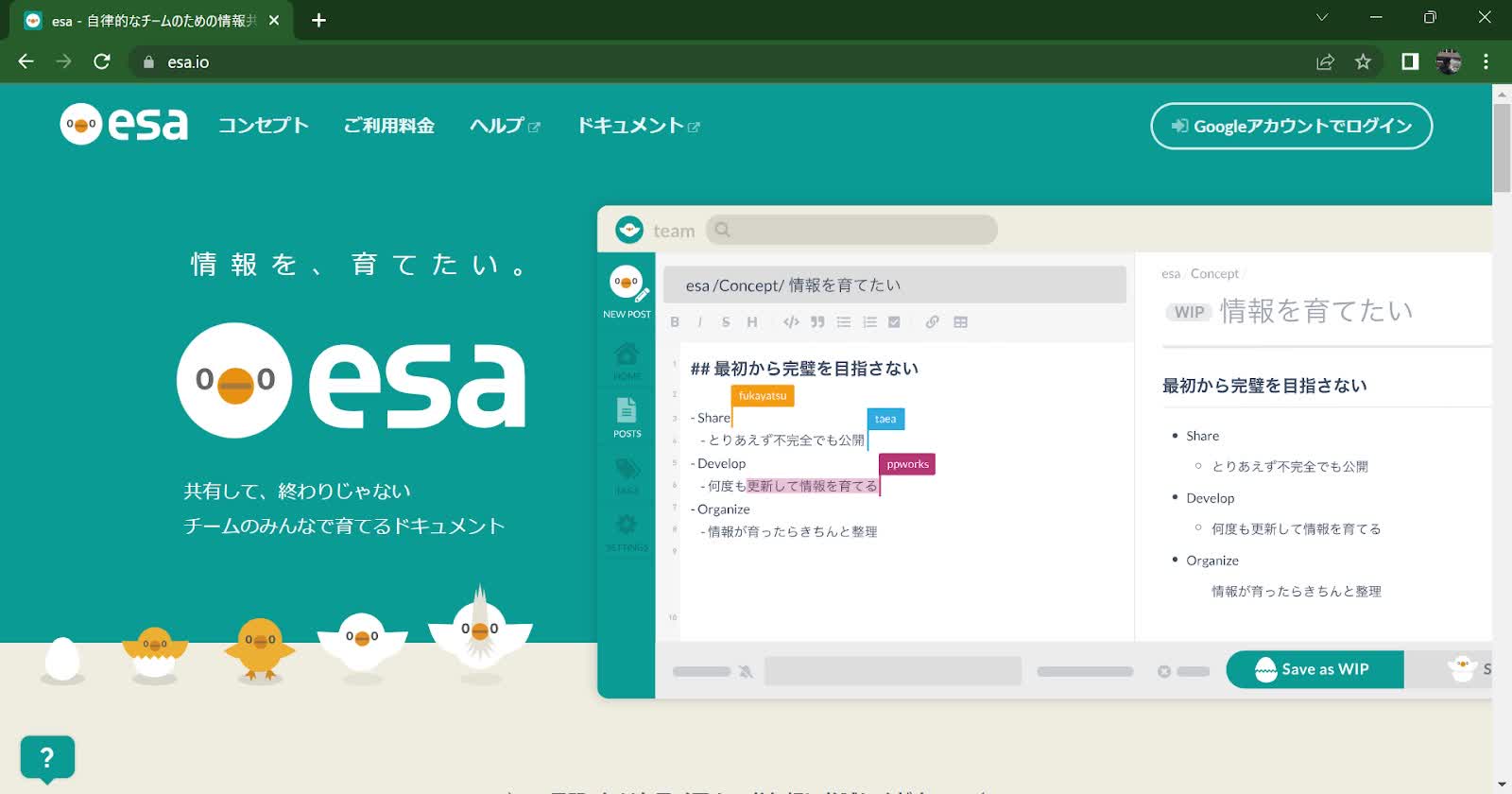The width and height of the screenshot is (1512, 794).
Task: Click the Concept breadcrumb in preview
Action: point(1214,274)
